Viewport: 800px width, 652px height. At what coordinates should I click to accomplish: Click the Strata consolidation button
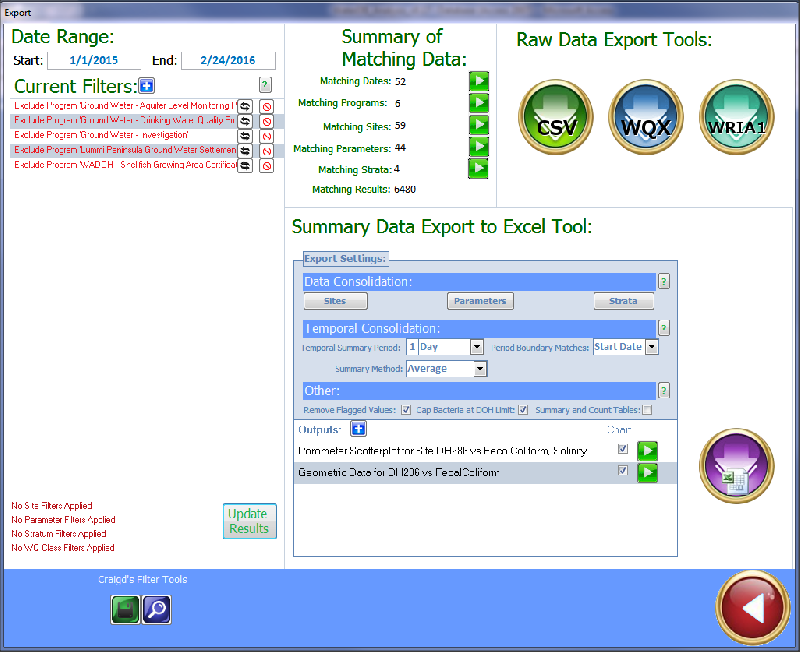pyautogui.click(x=623, y=301)
